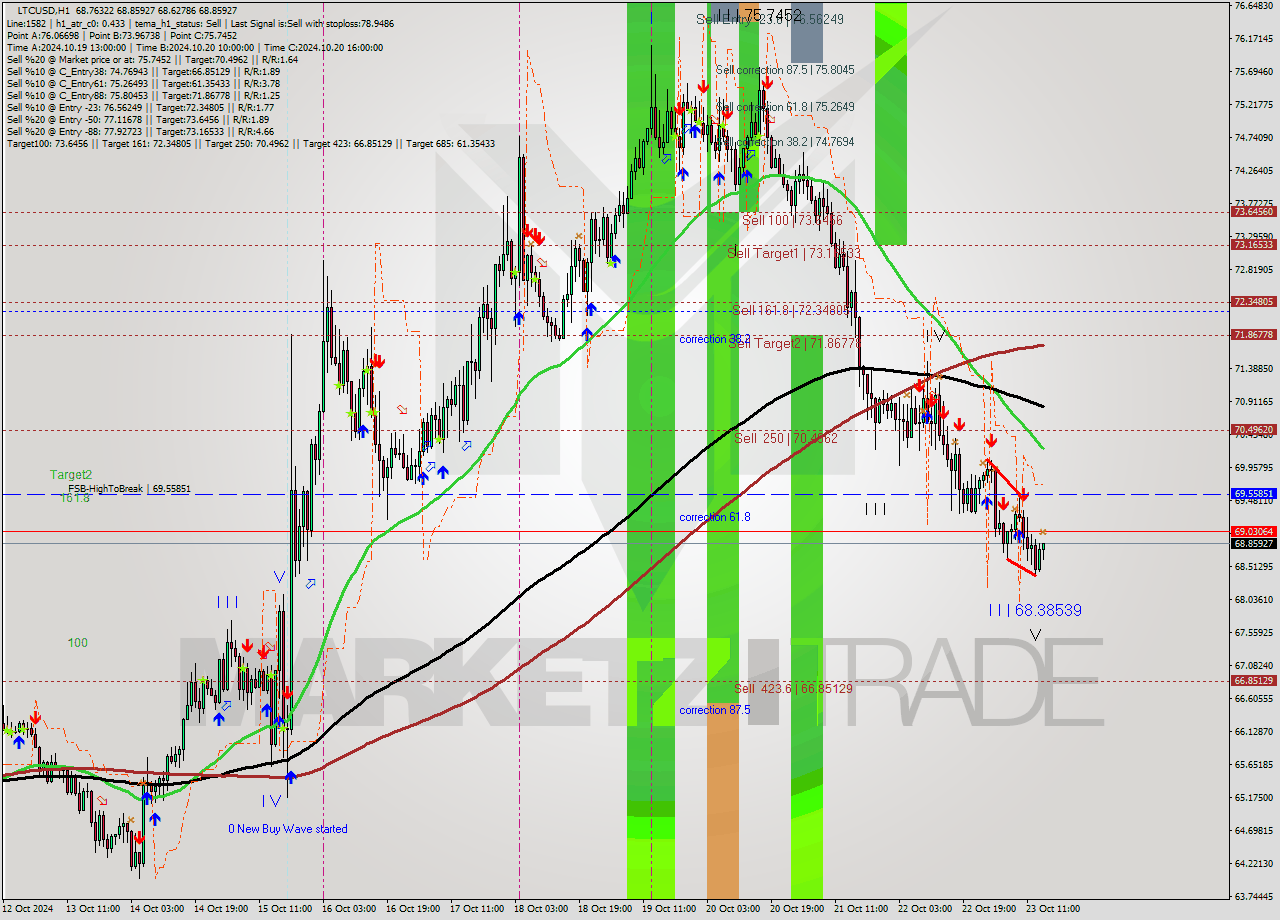Click the 'Sell 250 | 70.4962' label

(x=786, y=438)
